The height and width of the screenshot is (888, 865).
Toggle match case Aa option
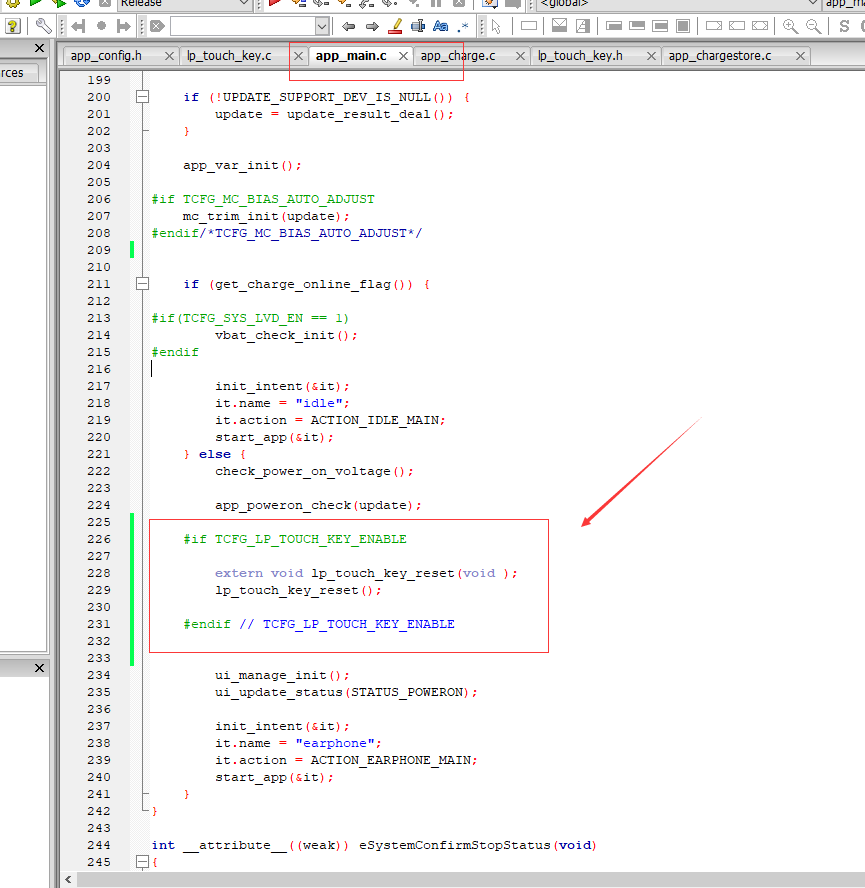pyautogui.click(x=441, y=26)
